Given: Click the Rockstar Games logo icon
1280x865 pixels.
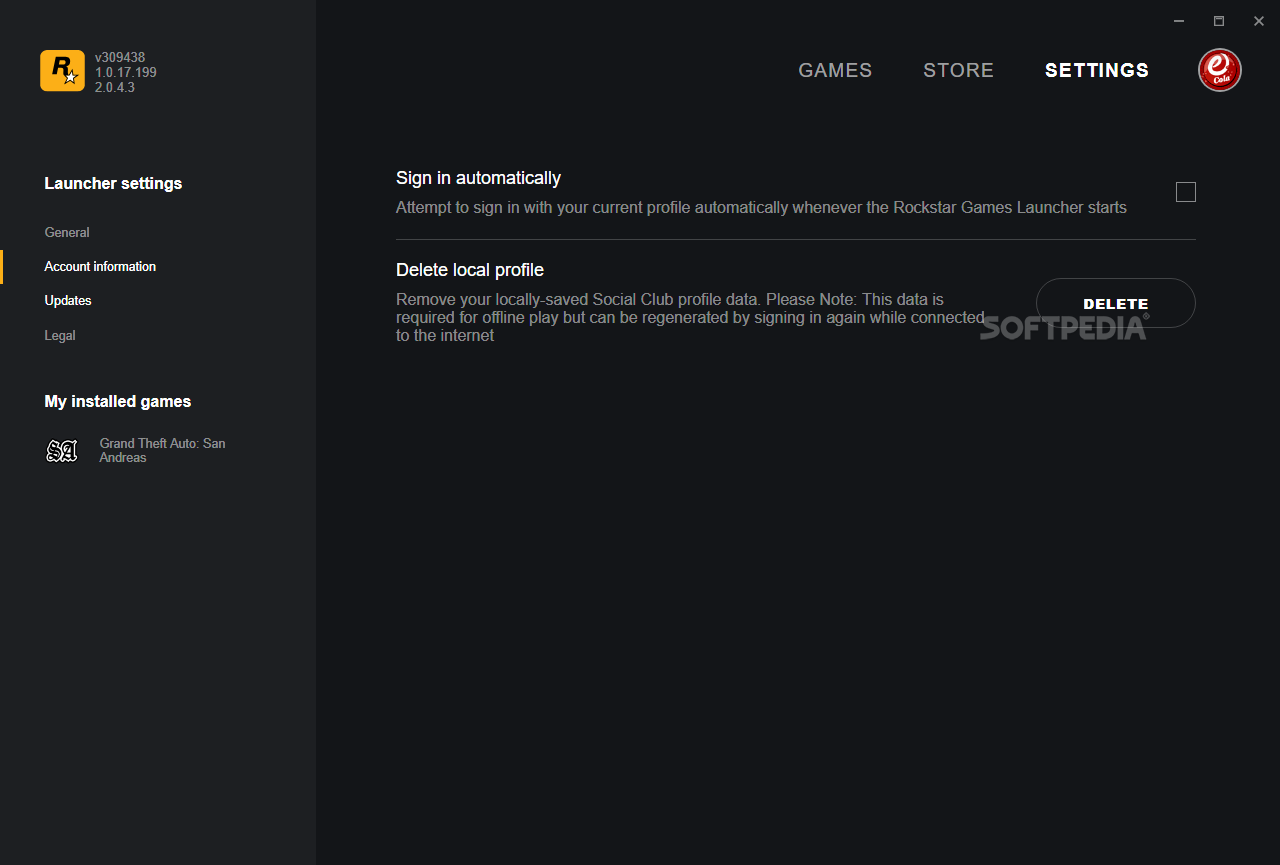Looking at the screenshot, I should point(62,71).
